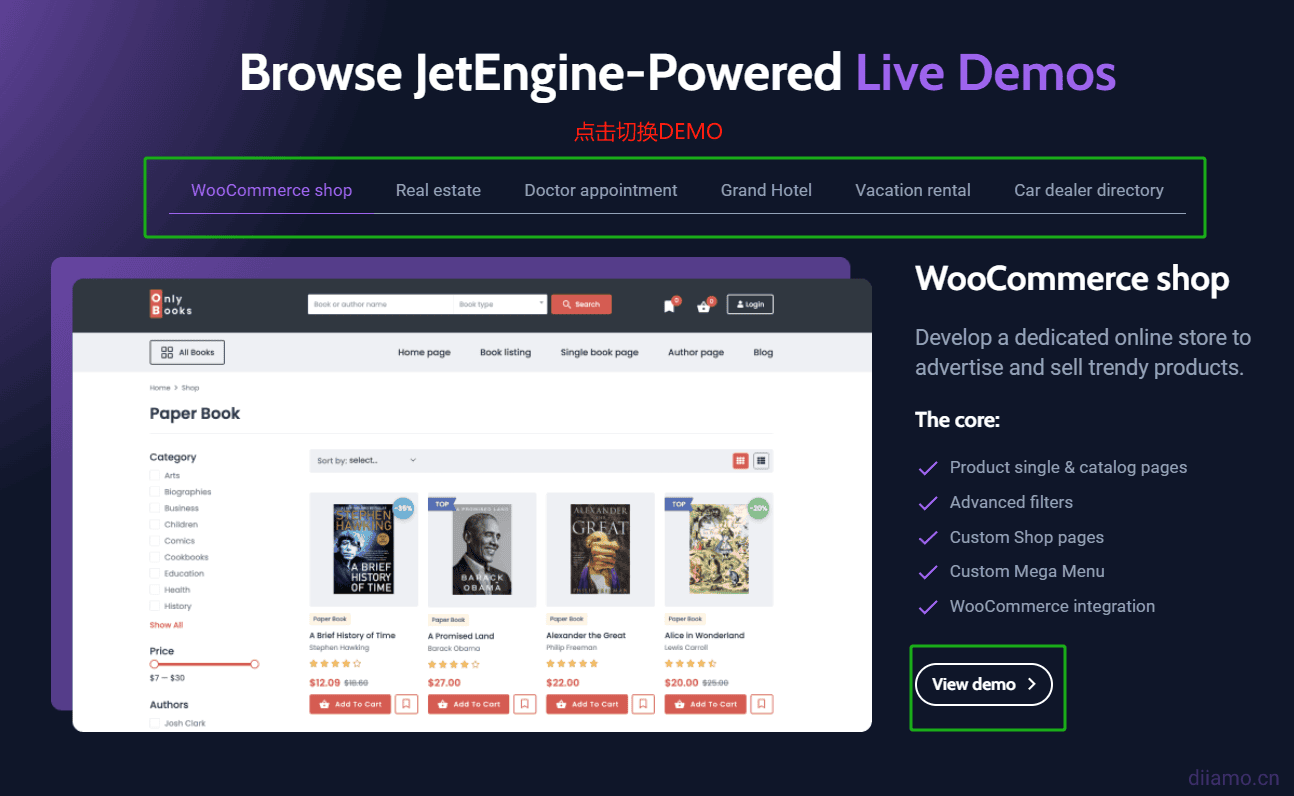Check the Arts category checkbox
Viewport: 1294px width, 796px height.
(x=155, y=476)
